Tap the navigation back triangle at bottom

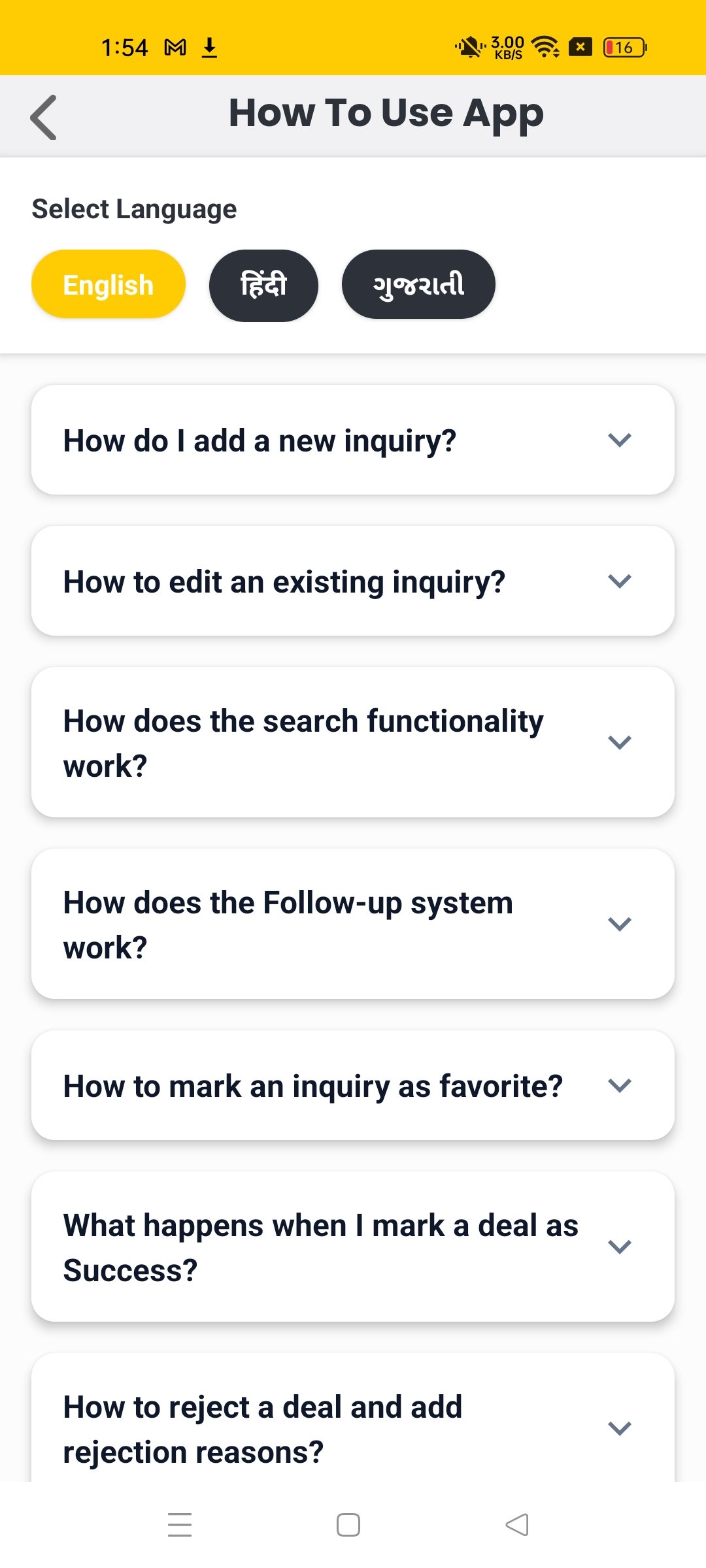(516, 1524)
